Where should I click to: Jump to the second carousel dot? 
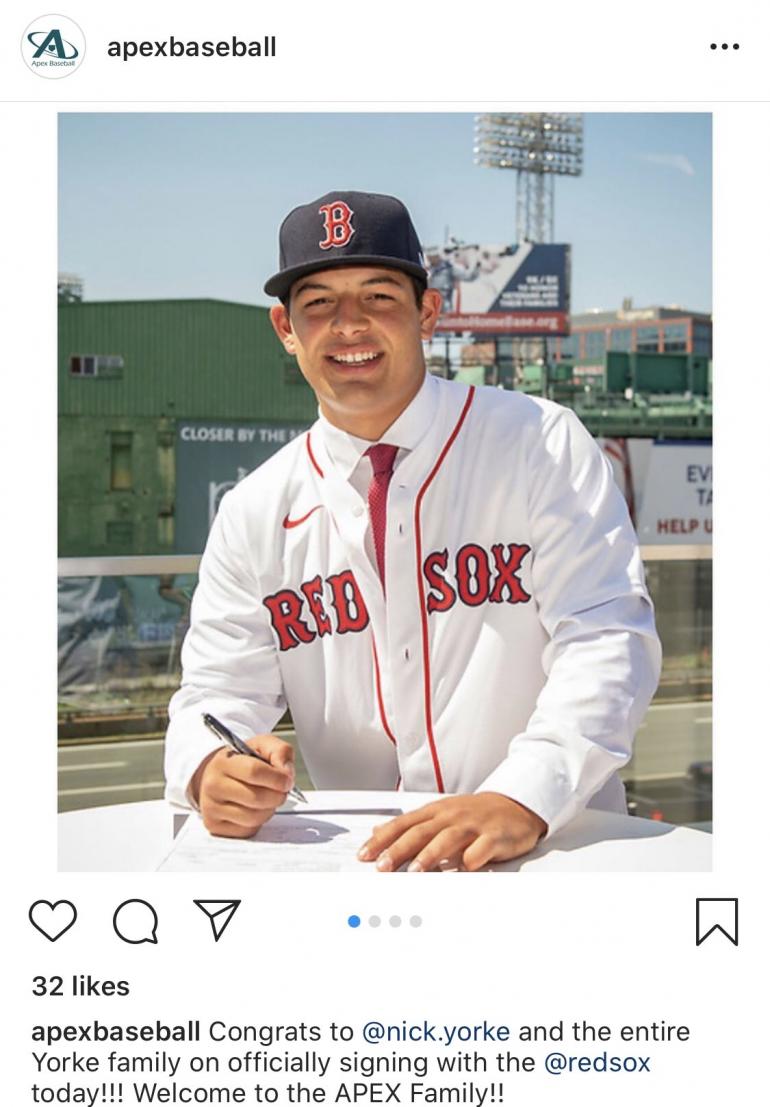375,921
